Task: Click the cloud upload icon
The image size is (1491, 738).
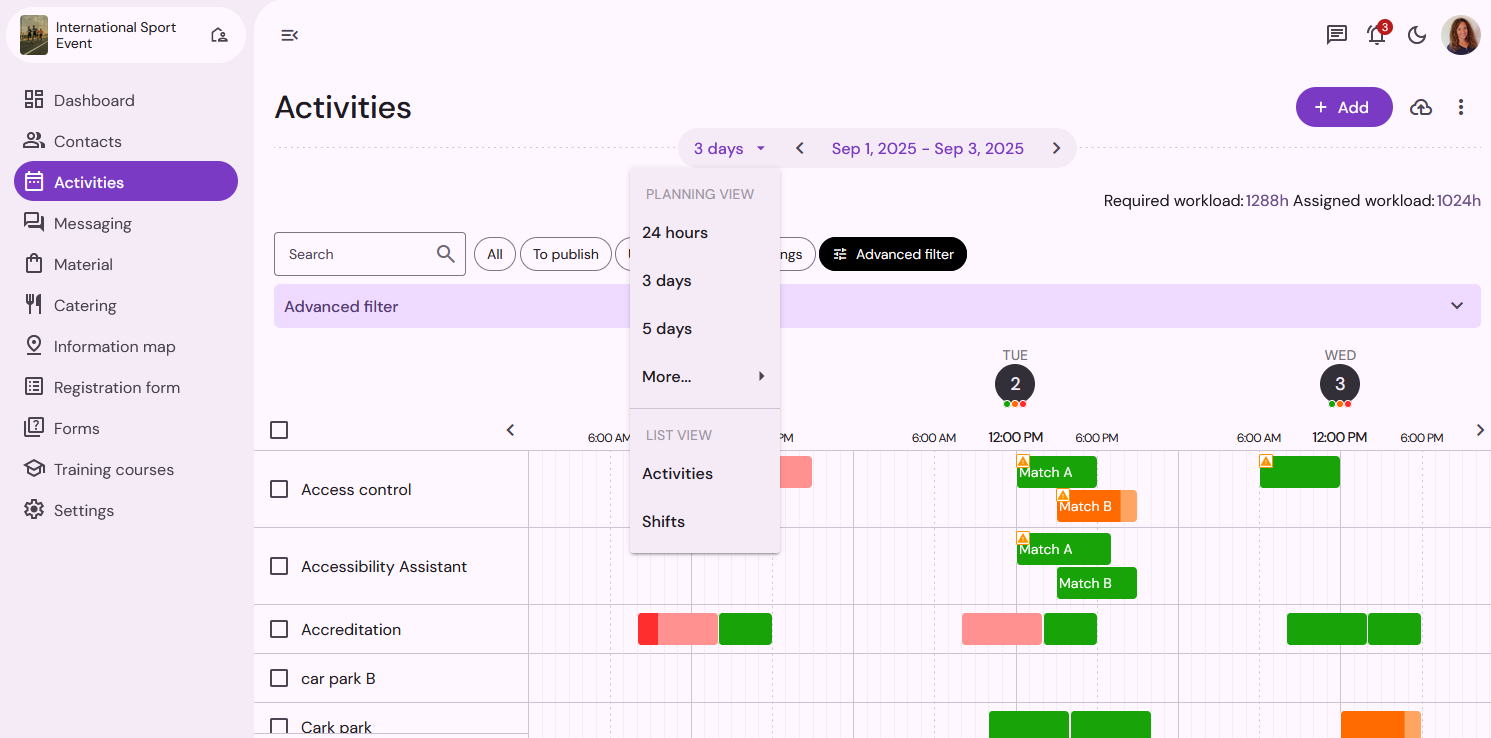Action: click(x=1421, y=107)
